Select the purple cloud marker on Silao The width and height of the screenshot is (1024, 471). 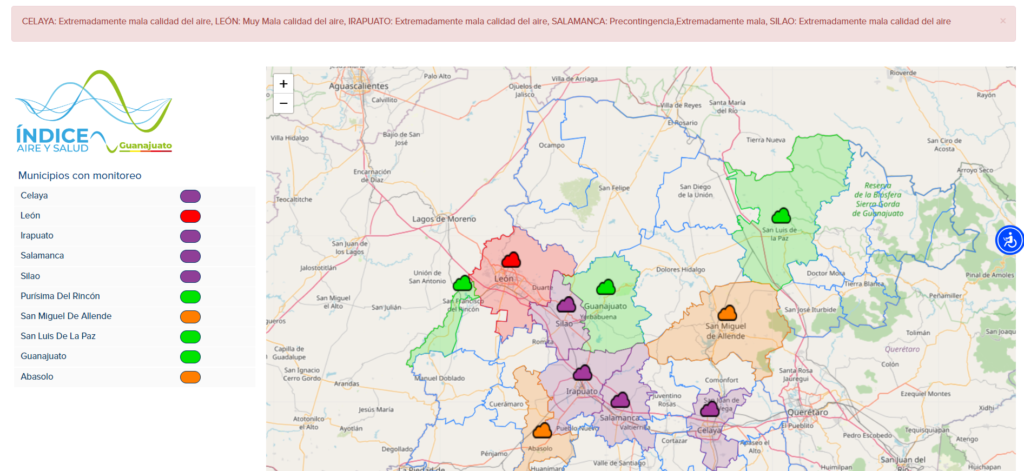pos(566,304)
